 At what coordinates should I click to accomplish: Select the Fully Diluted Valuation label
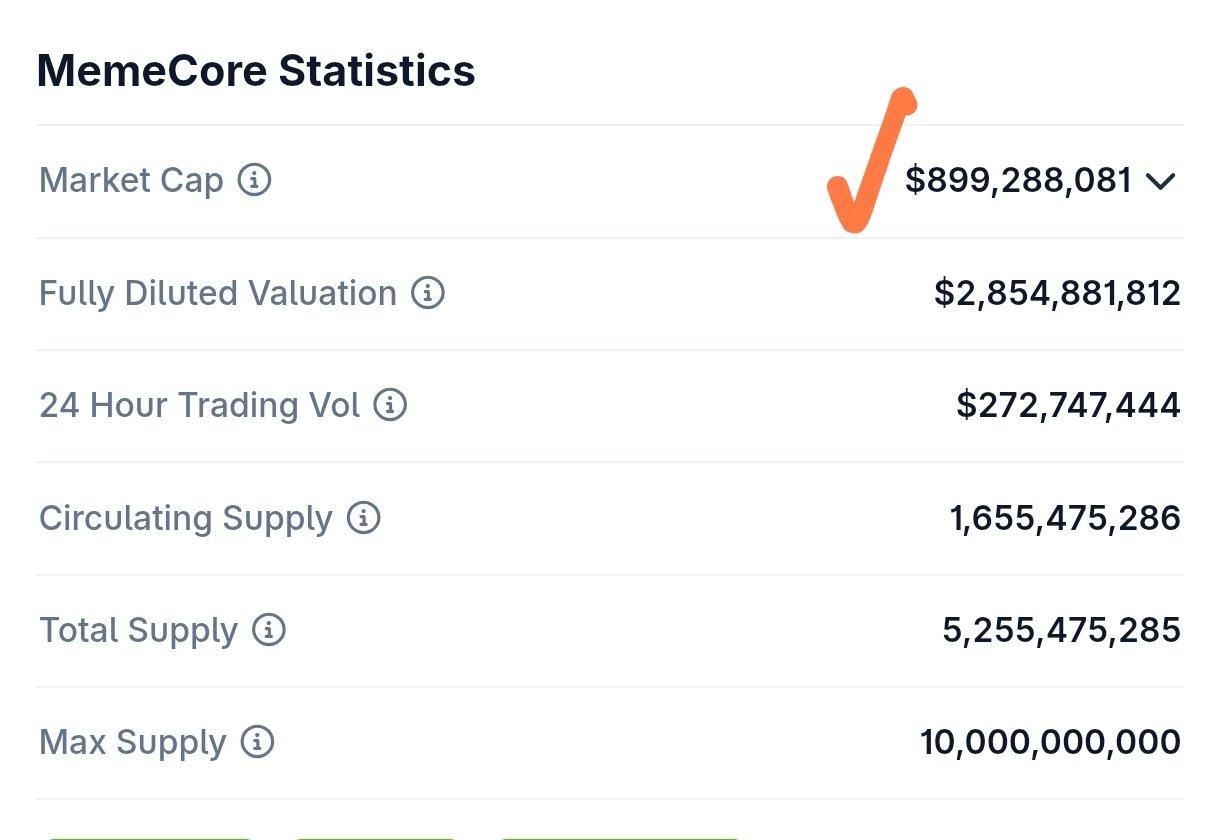[x=218, y=293]
